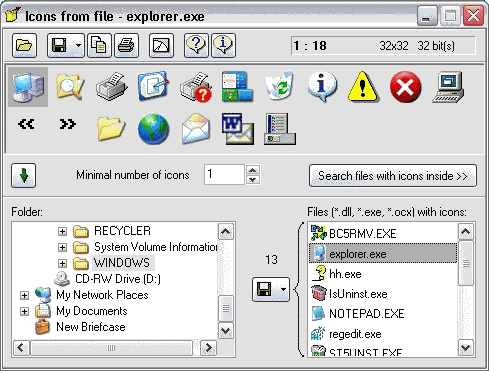Select the information bubble icon in the grid
The image size is (489, 371).
(x=322, y=86)
